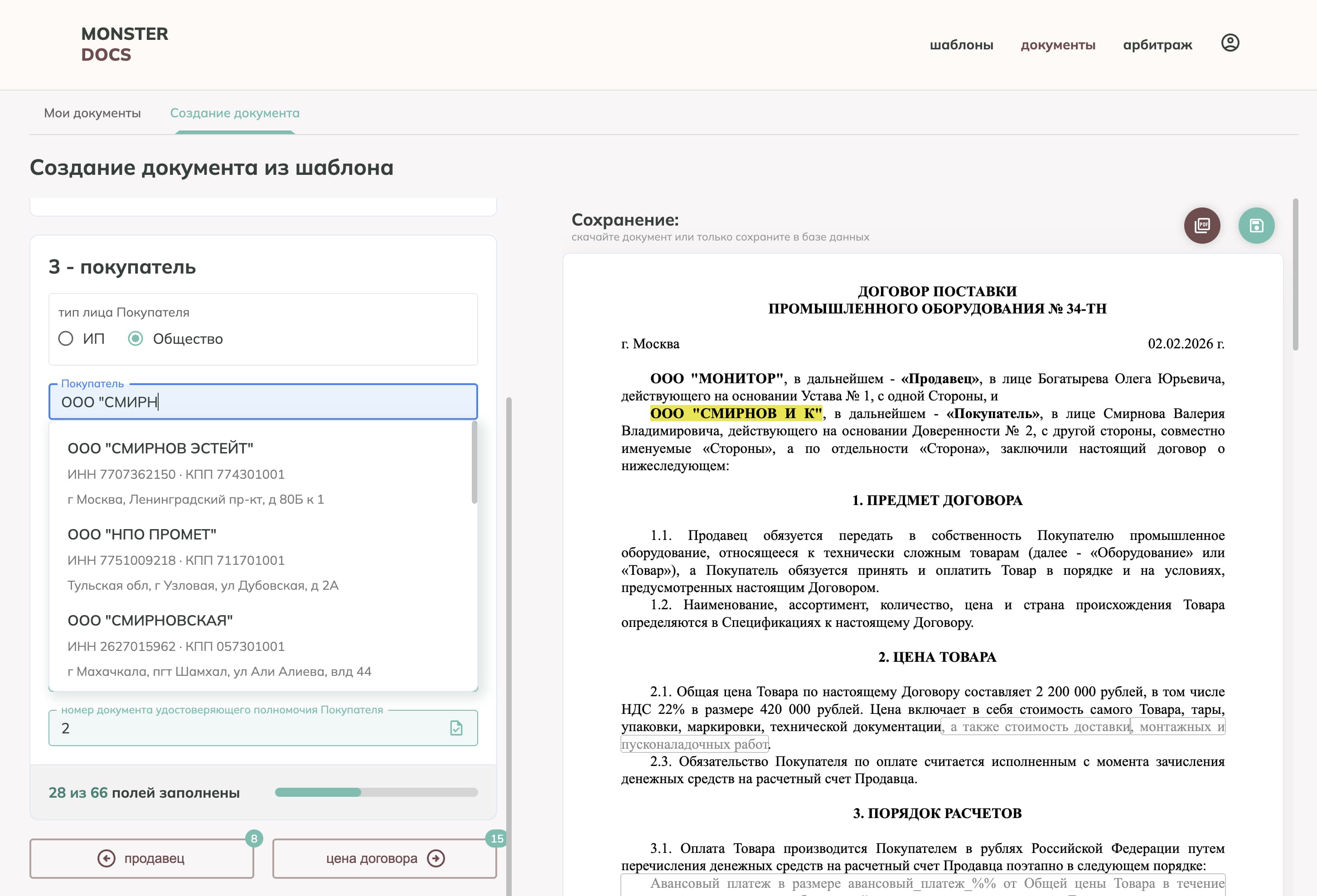Screen dimensions: 1317x896
Task: Choose ООО "НПО ПРОМЕТ" from suggestions
Action: (x=263, y=559)
